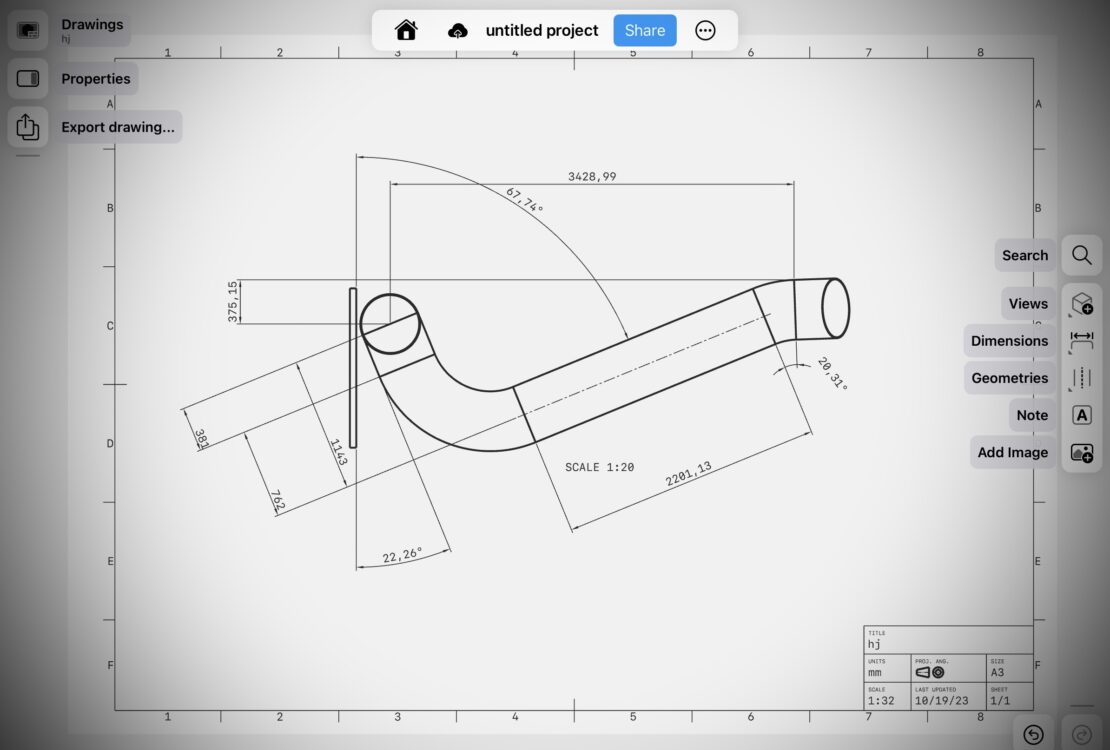Go to home screen via house icon

pyautogui.click(x=406, y=30)
